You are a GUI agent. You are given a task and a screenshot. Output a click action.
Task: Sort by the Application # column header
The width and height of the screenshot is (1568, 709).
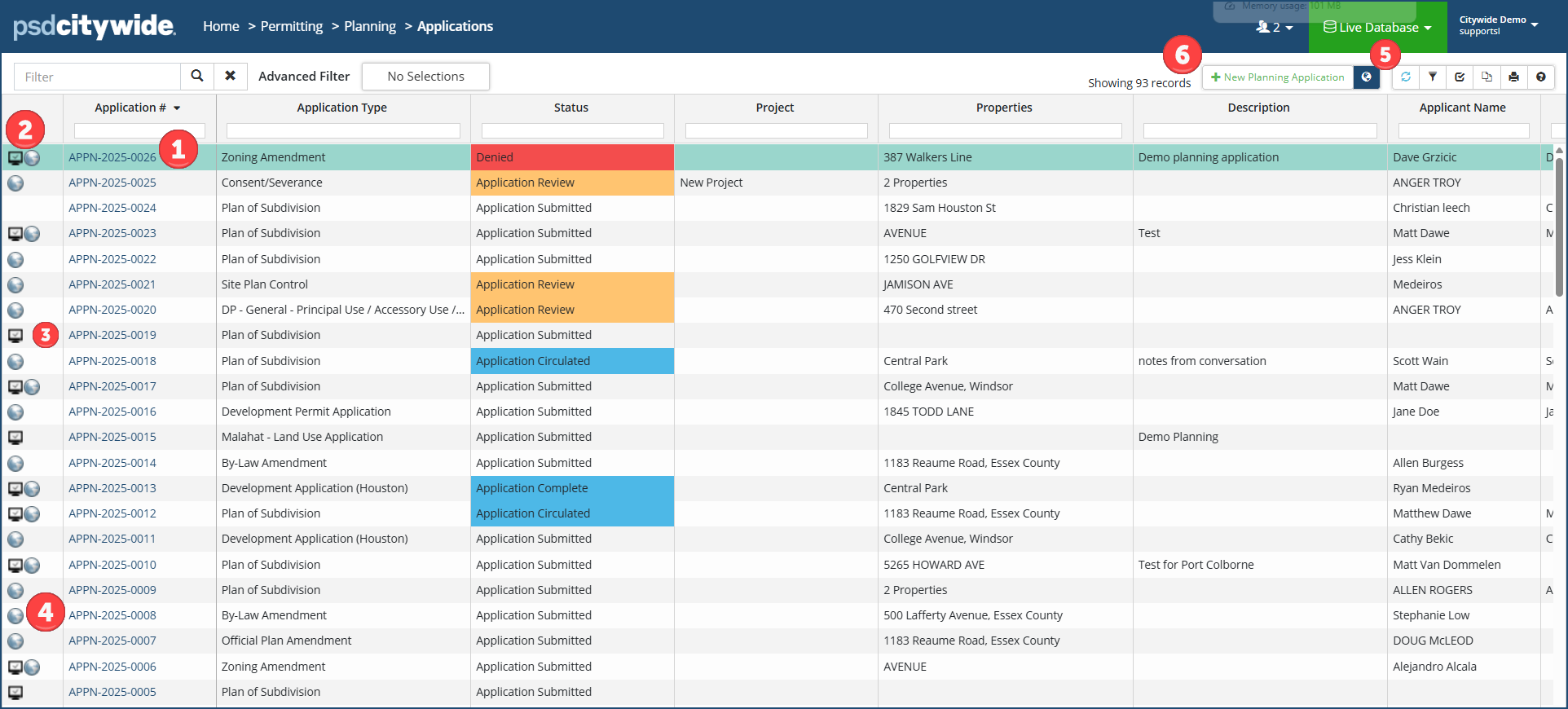(x=130, y=108)
